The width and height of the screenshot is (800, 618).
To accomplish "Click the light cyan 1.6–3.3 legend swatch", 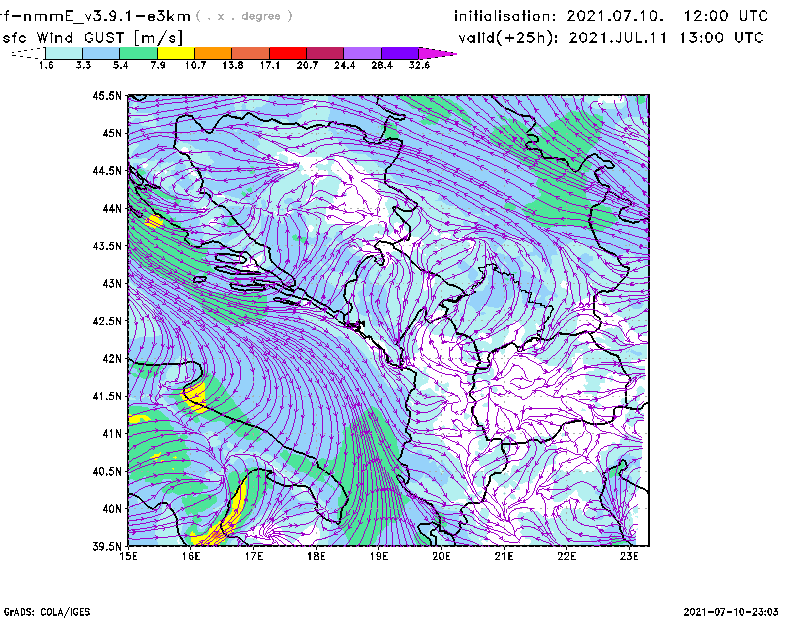I will pos(64,53).
